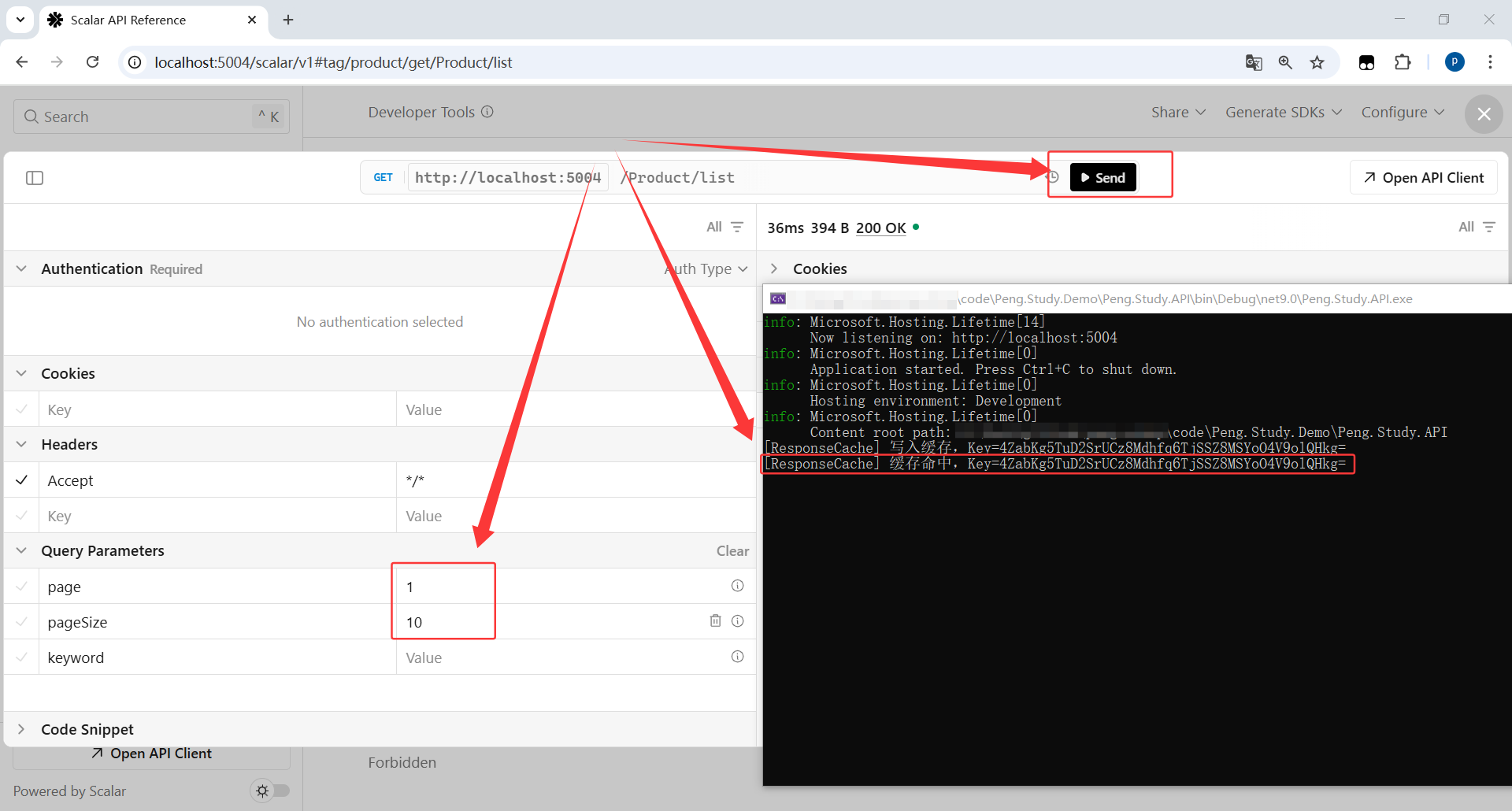Enable the keyword parameter checkbox
Screen dimensions: 1512x811
tap(21, 657)
